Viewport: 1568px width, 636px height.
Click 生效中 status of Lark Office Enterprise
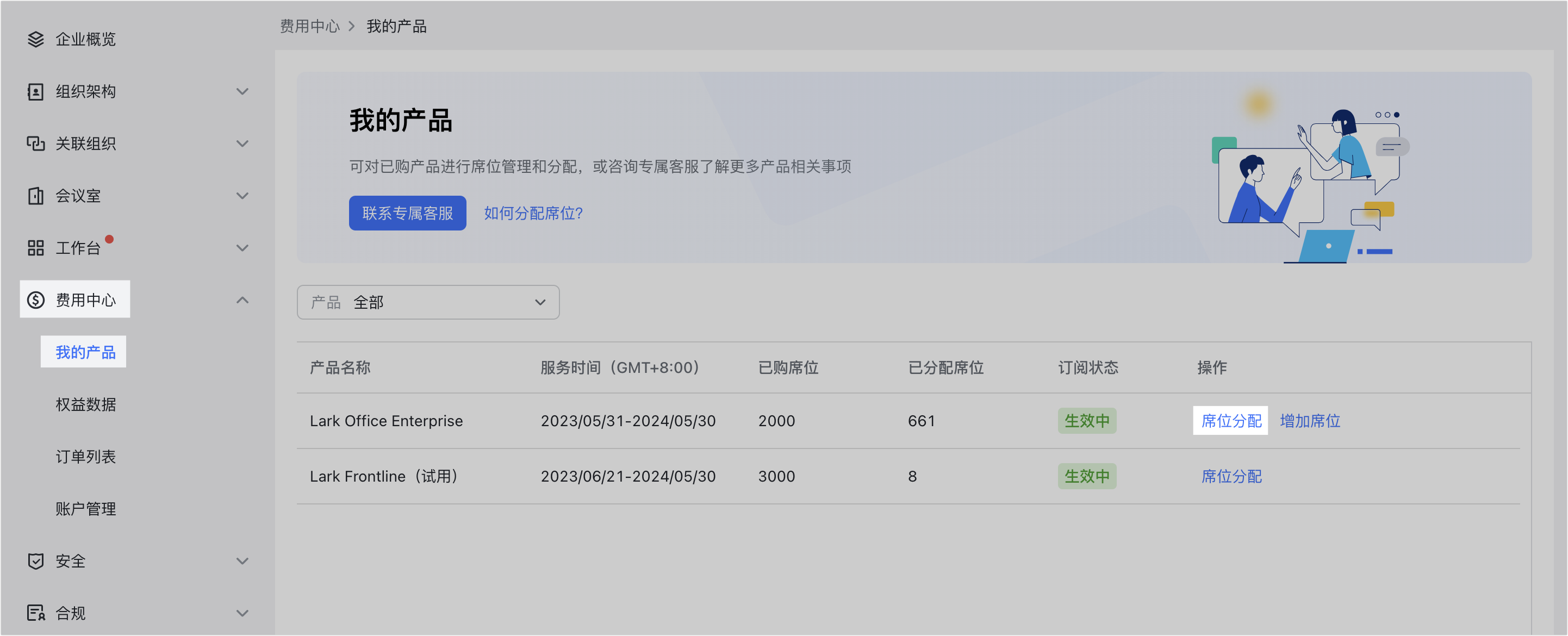pos(1086,421)
